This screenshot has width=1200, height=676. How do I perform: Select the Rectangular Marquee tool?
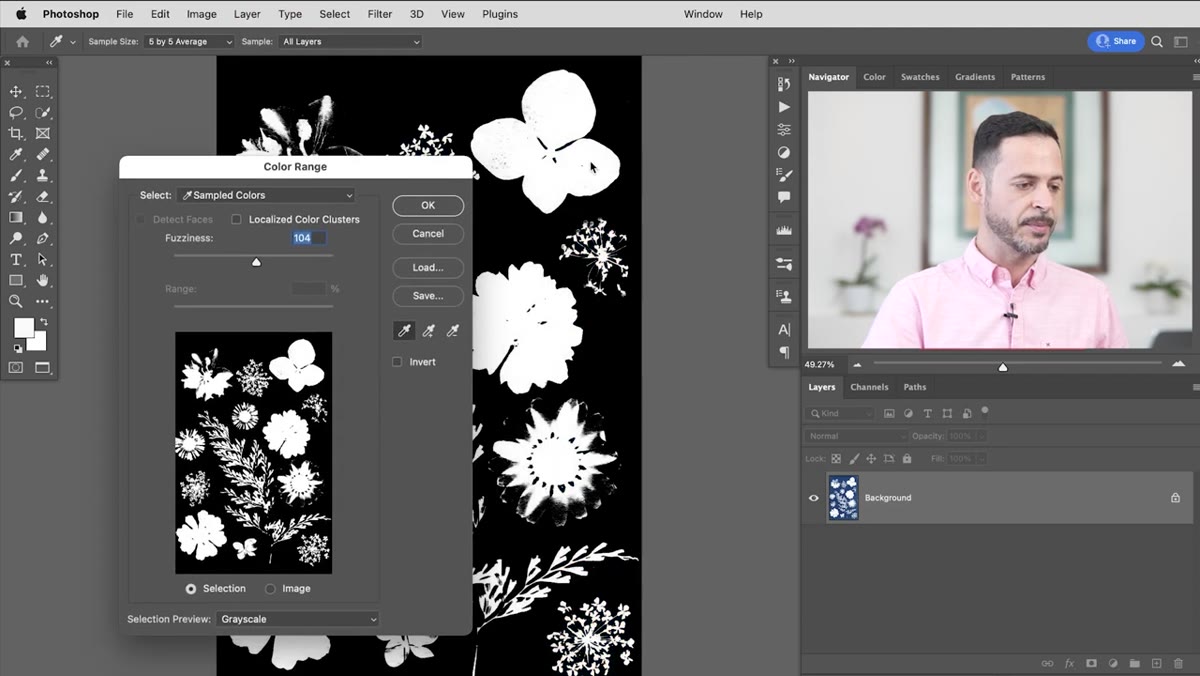42,92
